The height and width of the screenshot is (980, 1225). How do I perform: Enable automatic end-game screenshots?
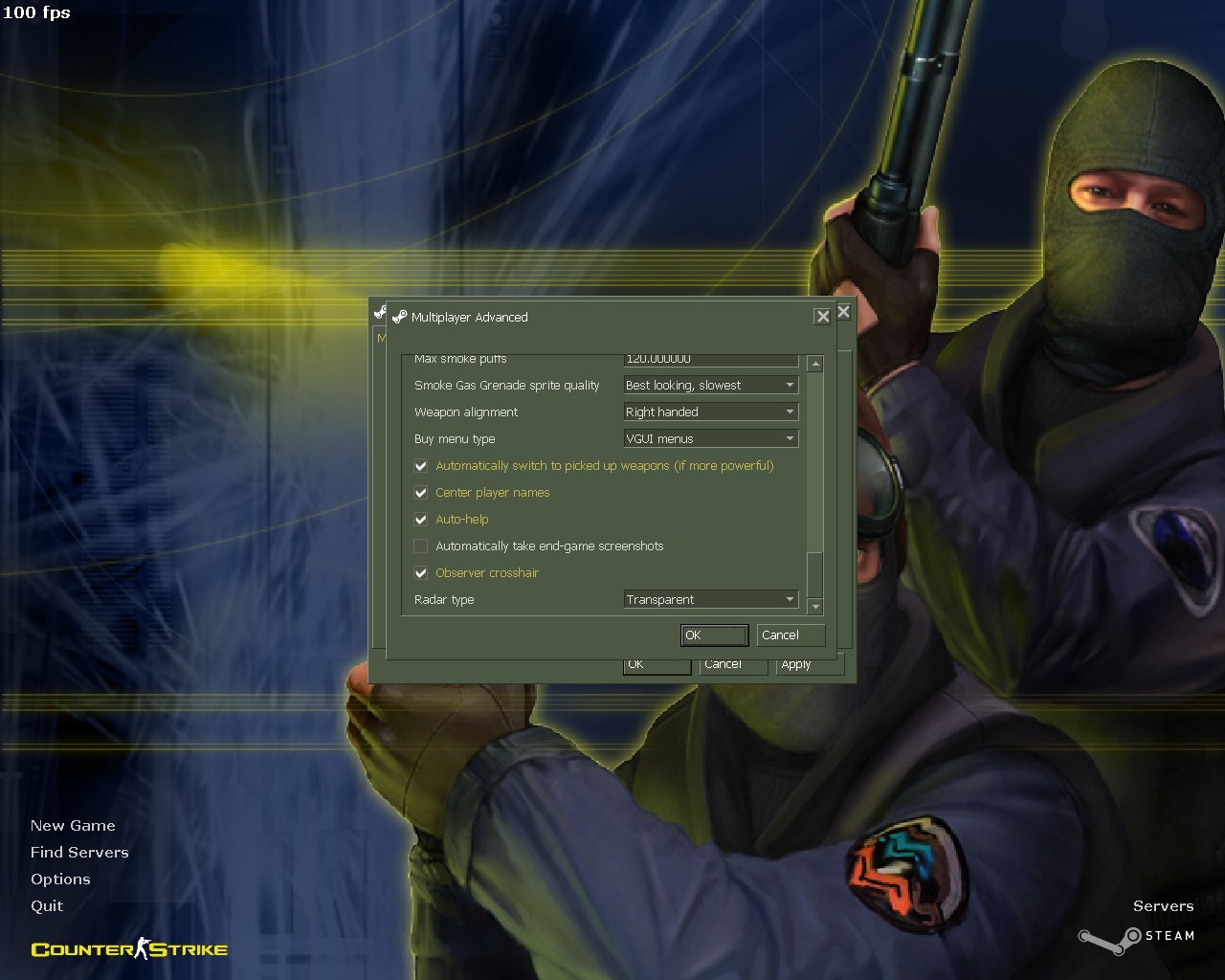click(421, 546)
